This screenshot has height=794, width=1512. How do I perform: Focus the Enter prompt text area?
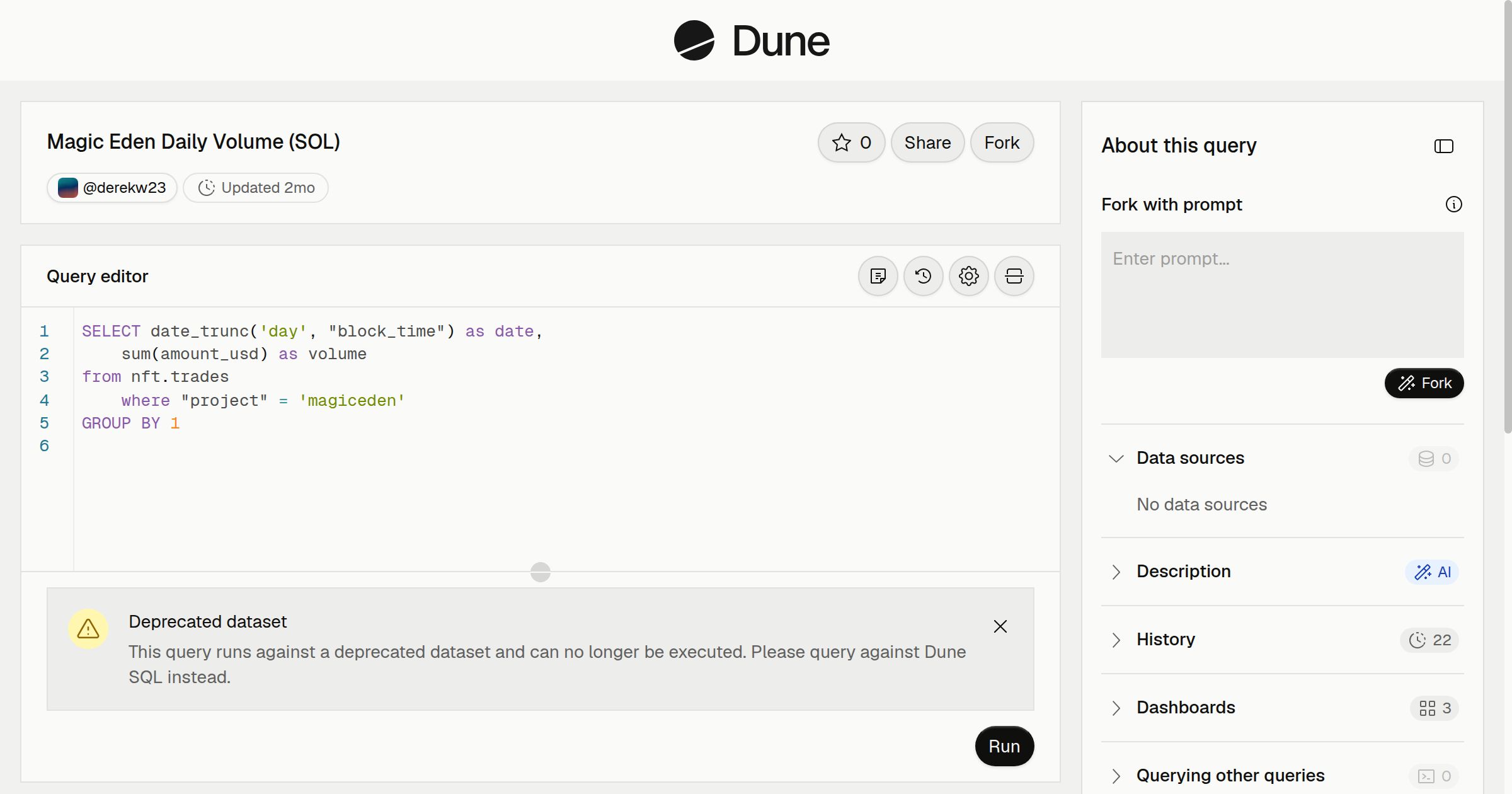click(x=1282, y=295)
